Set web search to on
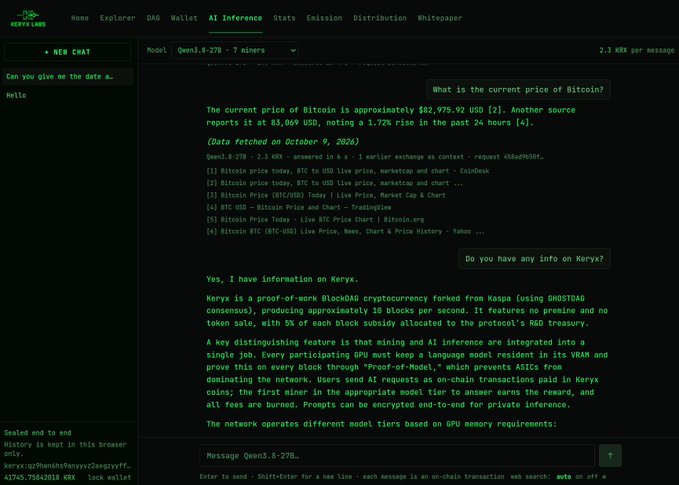679x485 pixels. 579,476
